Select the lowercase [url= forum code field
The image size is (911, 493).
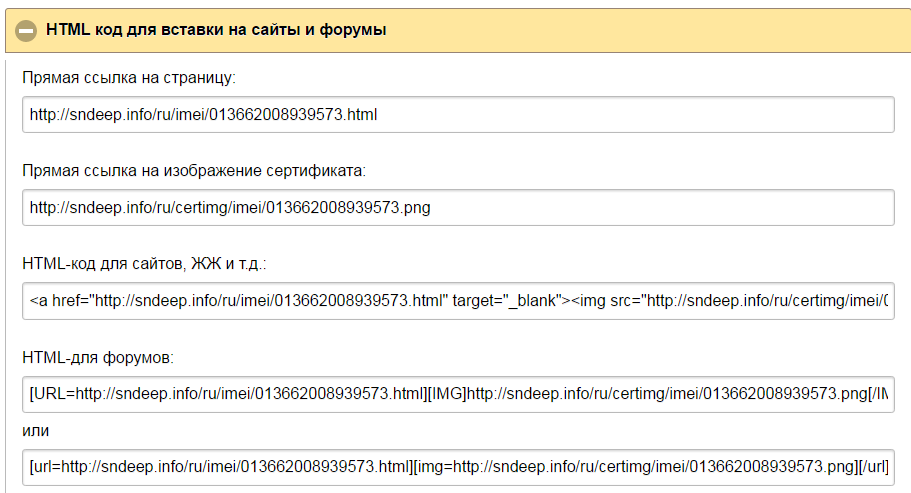(x=457, y=467)
